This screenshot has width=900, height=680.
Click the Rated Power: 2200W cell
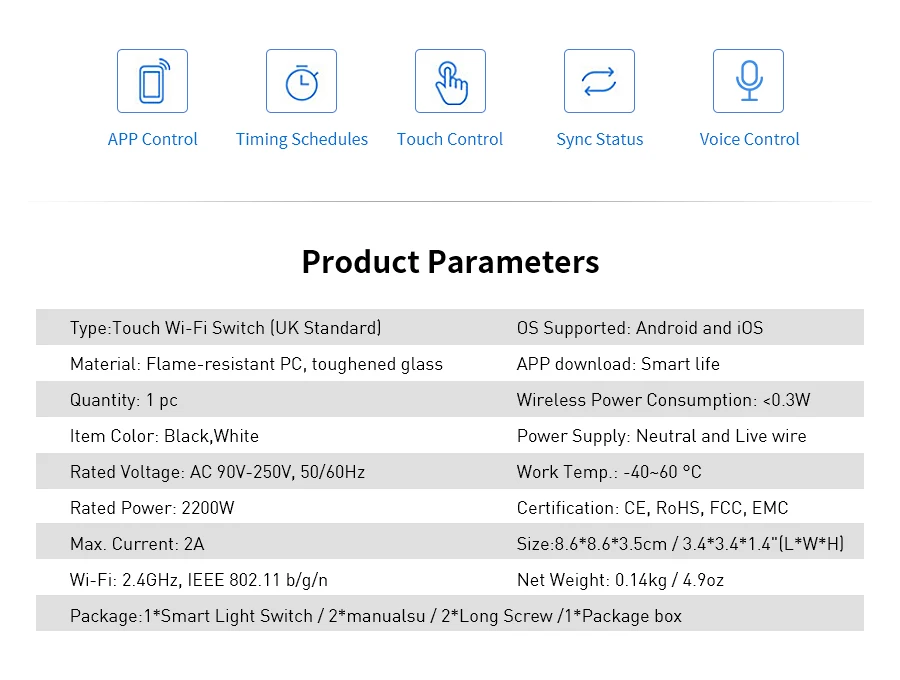click(x=152, y=508)
